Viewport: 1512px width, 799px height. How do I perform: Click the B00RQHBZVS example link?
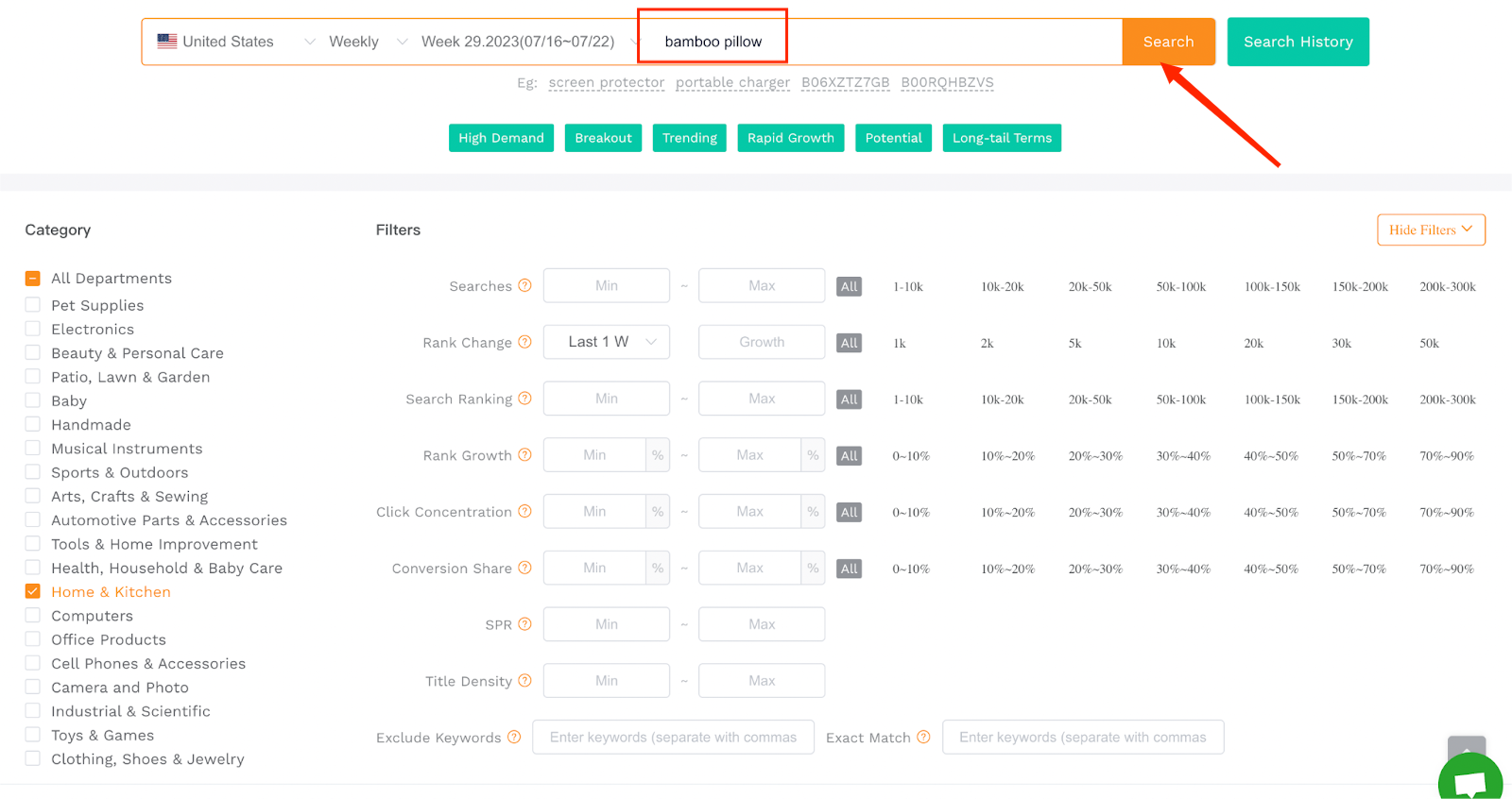[x=947, y=82]
